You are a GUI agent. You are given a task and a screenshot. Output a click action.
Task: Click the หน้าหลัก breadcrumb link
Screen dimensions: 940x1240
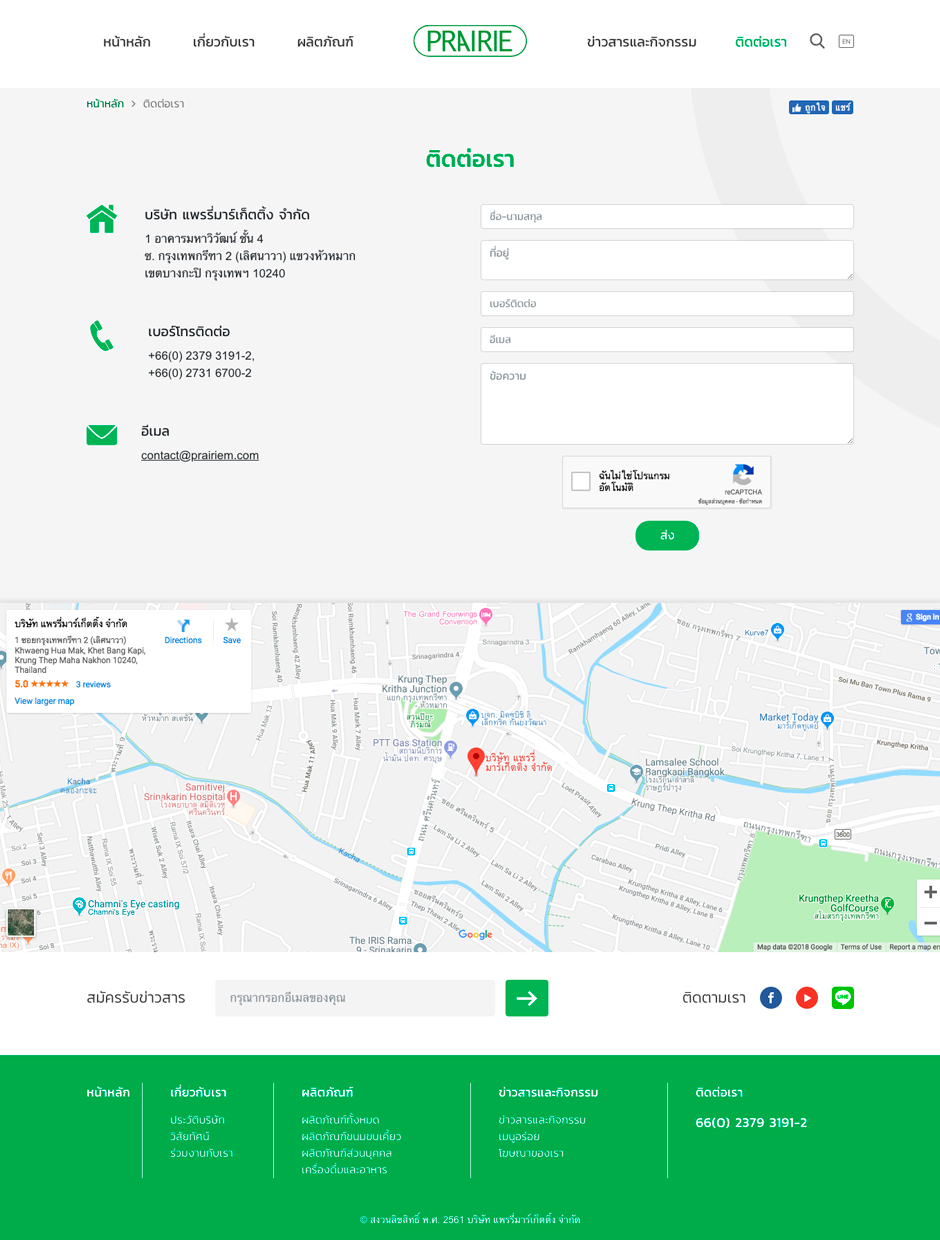[x=105, y=104]
